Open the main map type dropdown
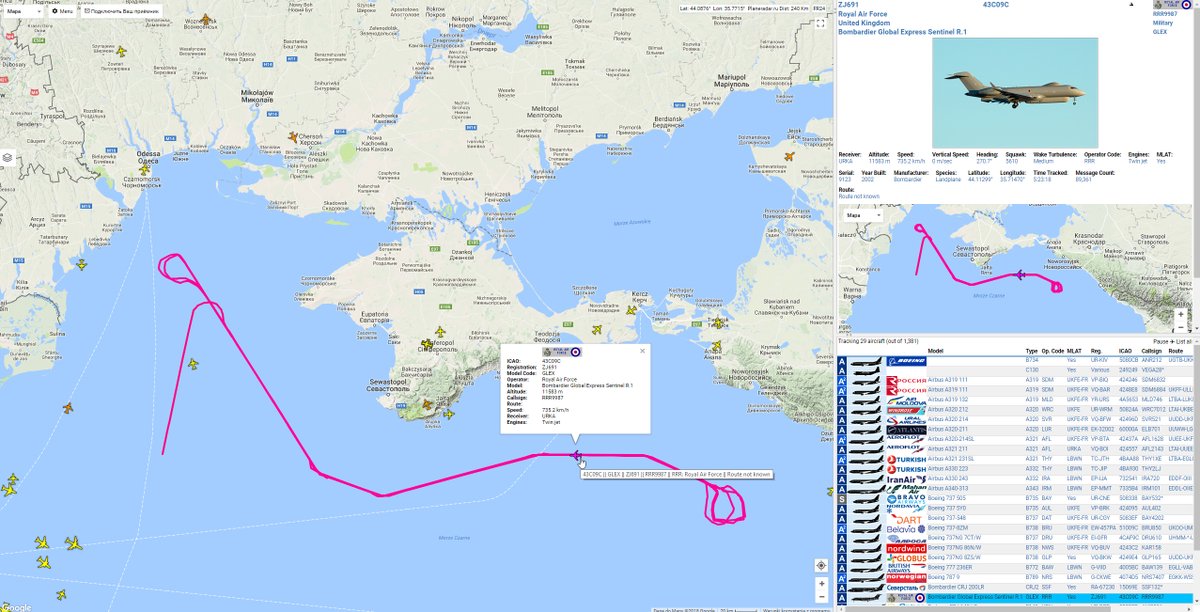This screenshot has width=1200, height=612. 20,11
